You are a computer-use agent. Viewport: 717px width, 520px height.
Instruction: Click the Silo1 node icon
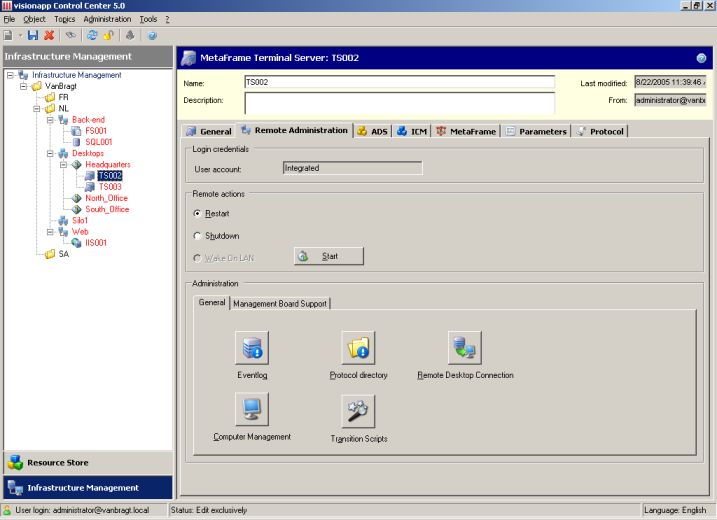click(63, 220)
